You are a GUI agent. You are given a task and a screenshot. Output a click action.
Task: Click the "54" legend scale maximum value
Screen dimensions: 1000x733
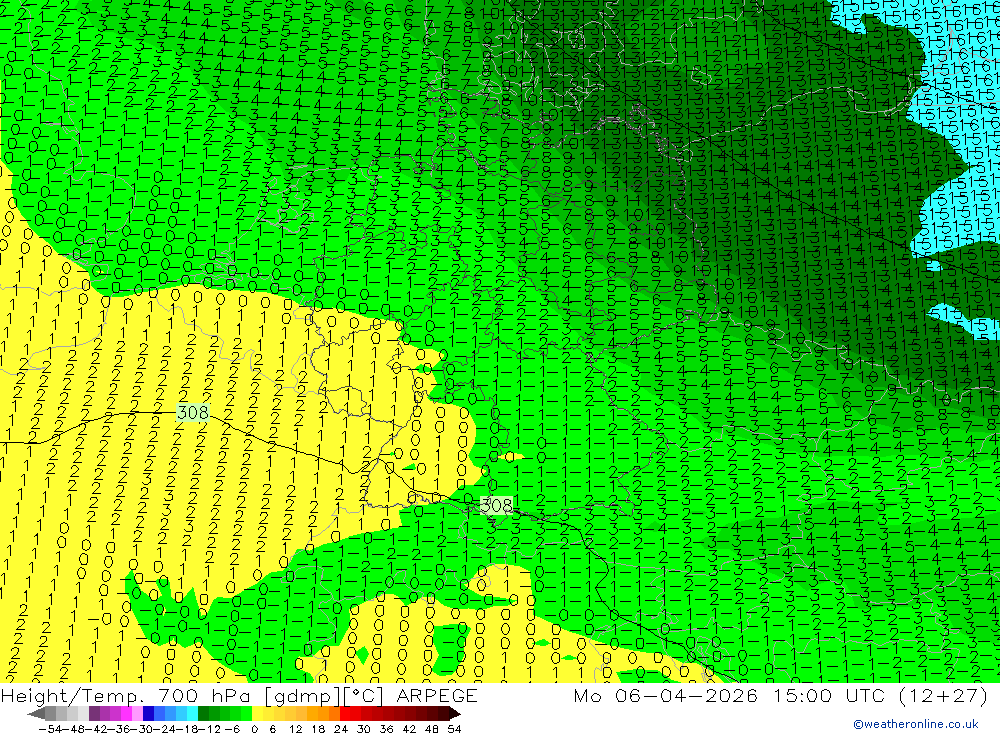point(454,729)
